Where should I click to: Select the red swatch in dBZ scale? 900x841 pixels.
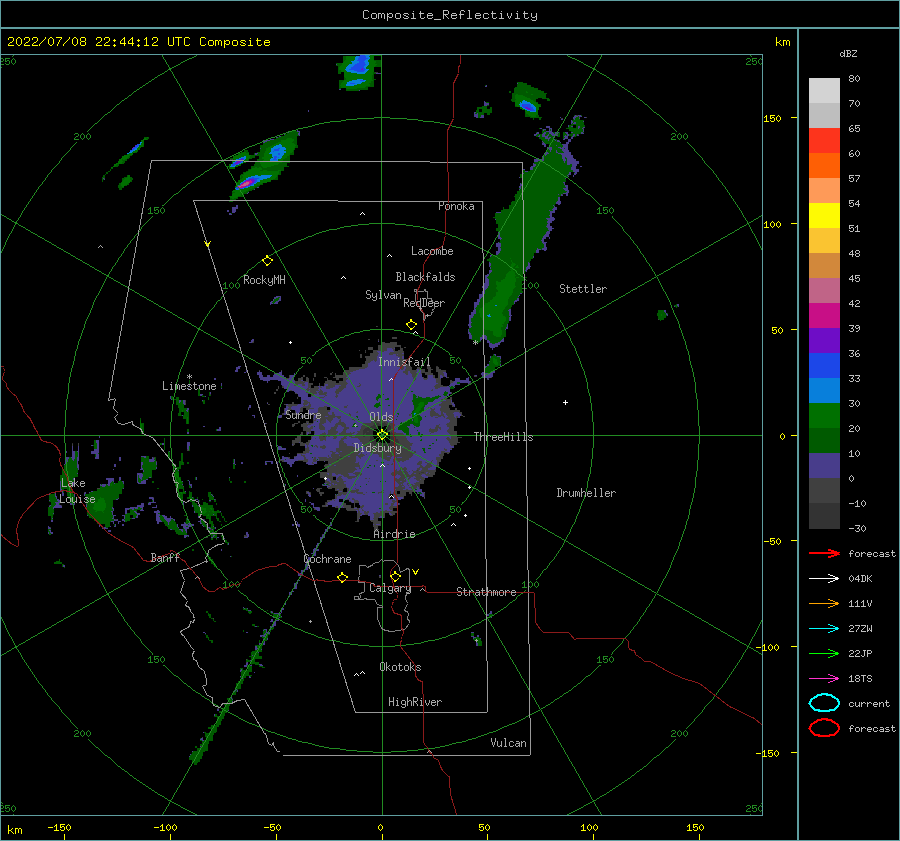824,141
